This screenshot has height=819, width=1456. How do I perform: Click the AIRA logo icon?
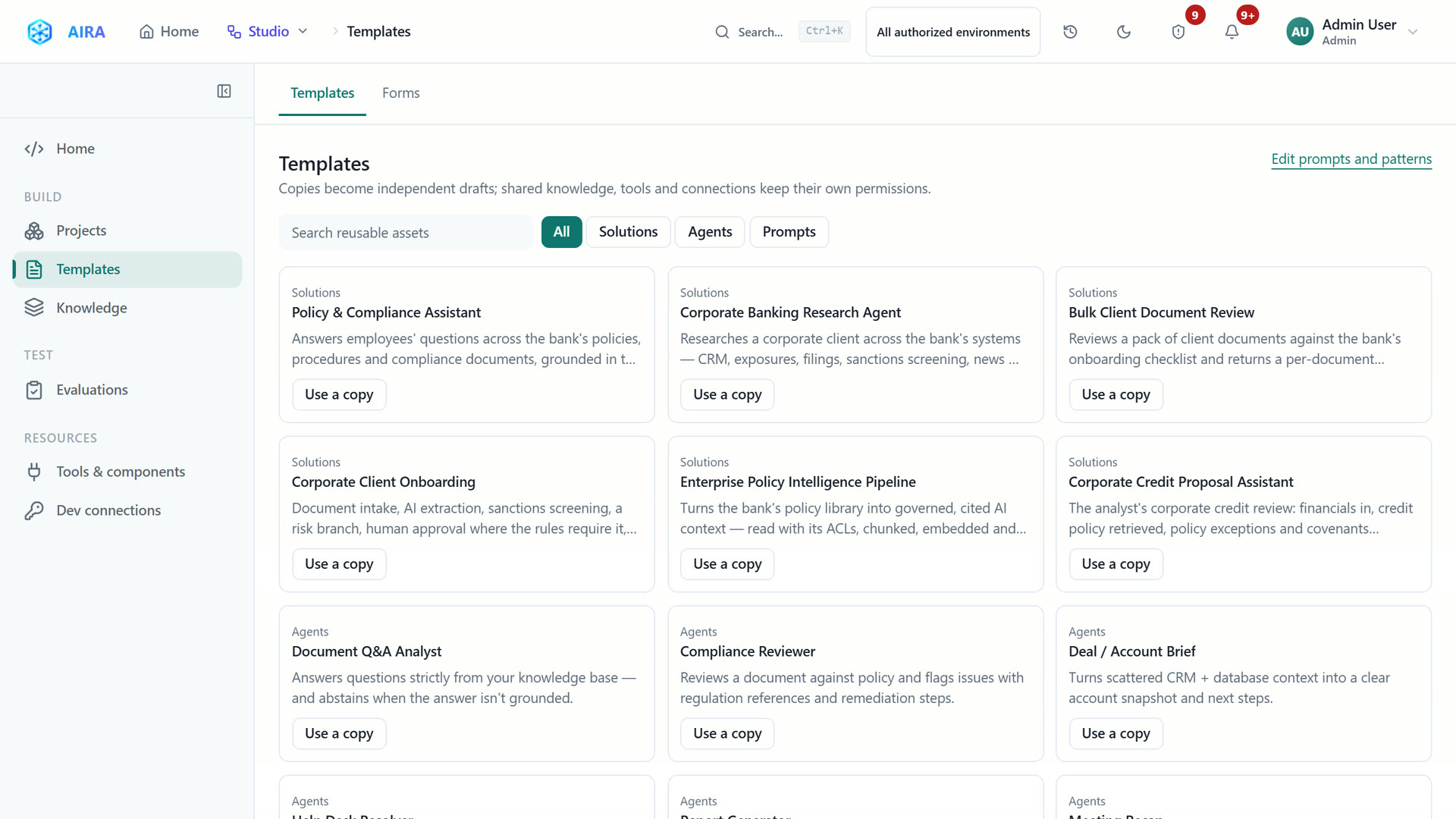pos(39,32)
